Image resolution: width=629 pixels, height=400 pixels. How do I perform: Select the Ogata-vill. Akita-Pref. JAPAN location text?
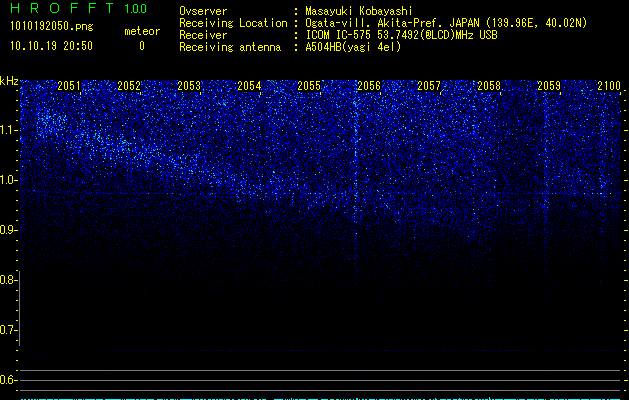pos(446,23)
